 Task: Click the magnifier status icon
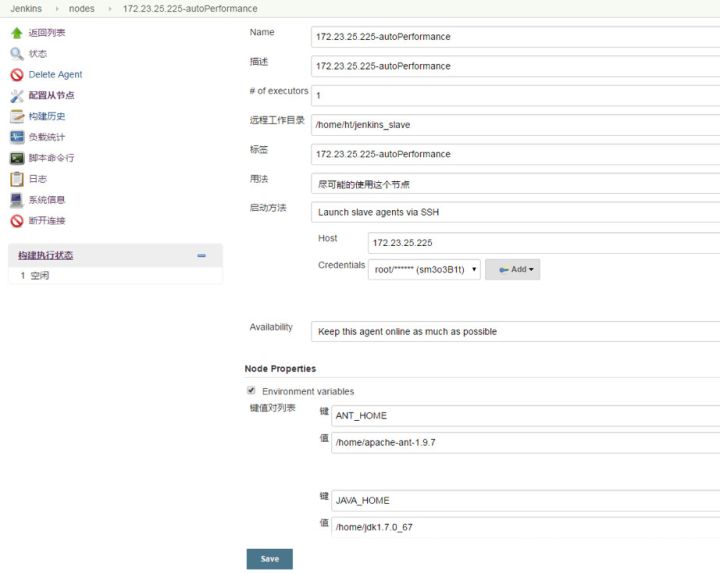pos(17,54)
